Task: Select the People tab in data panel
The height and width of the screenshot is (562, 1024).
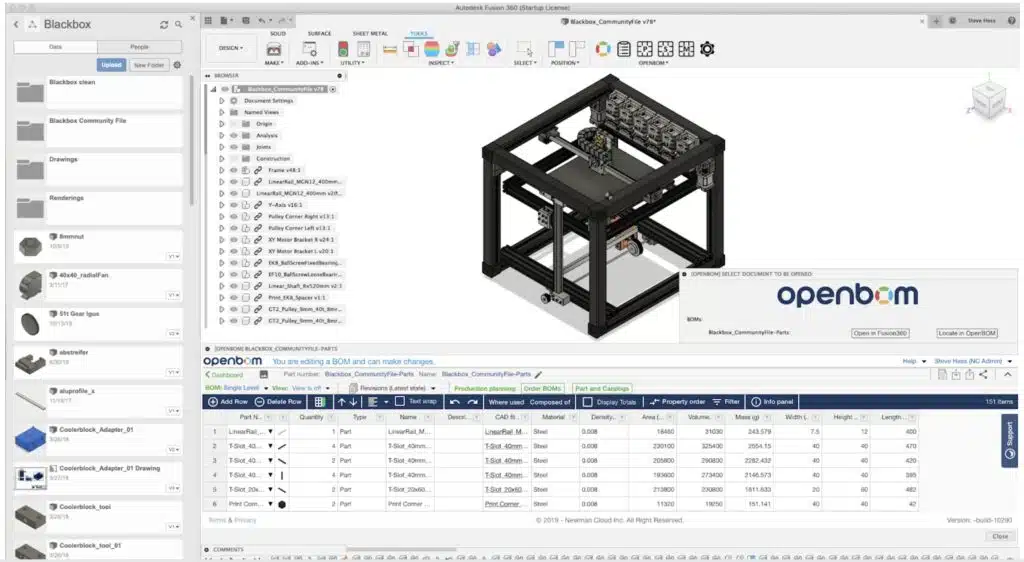Action: coord(139,47)
